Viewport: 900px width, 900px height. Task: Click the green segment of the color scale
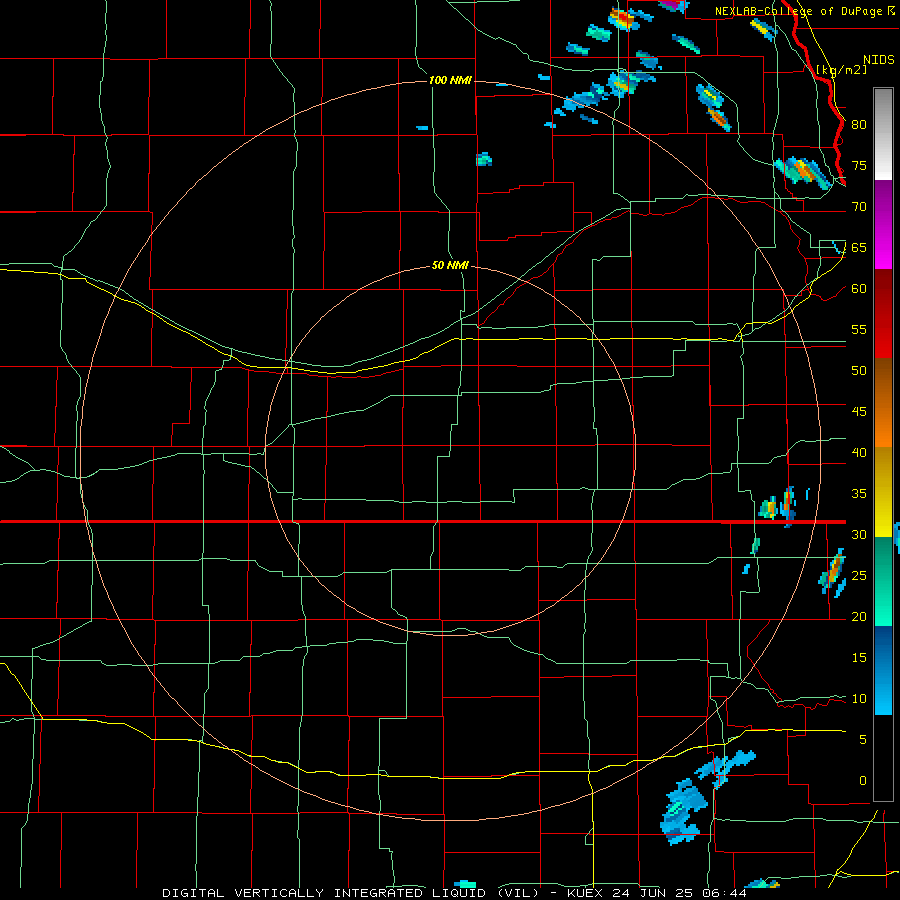[883, 581]
